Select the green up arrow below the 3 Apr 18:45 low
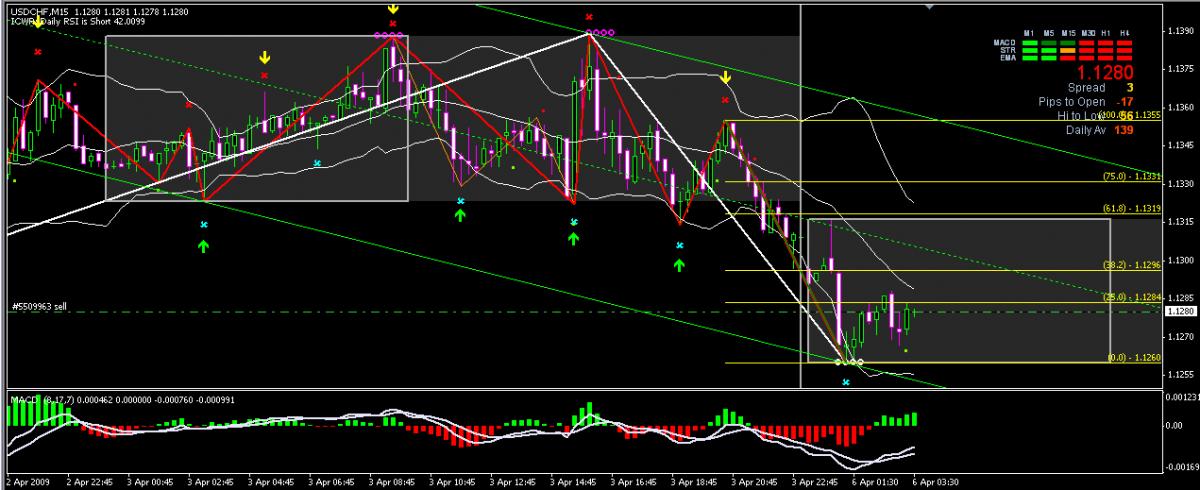Viewport: 1200px width, 490px height. point(679,264)
